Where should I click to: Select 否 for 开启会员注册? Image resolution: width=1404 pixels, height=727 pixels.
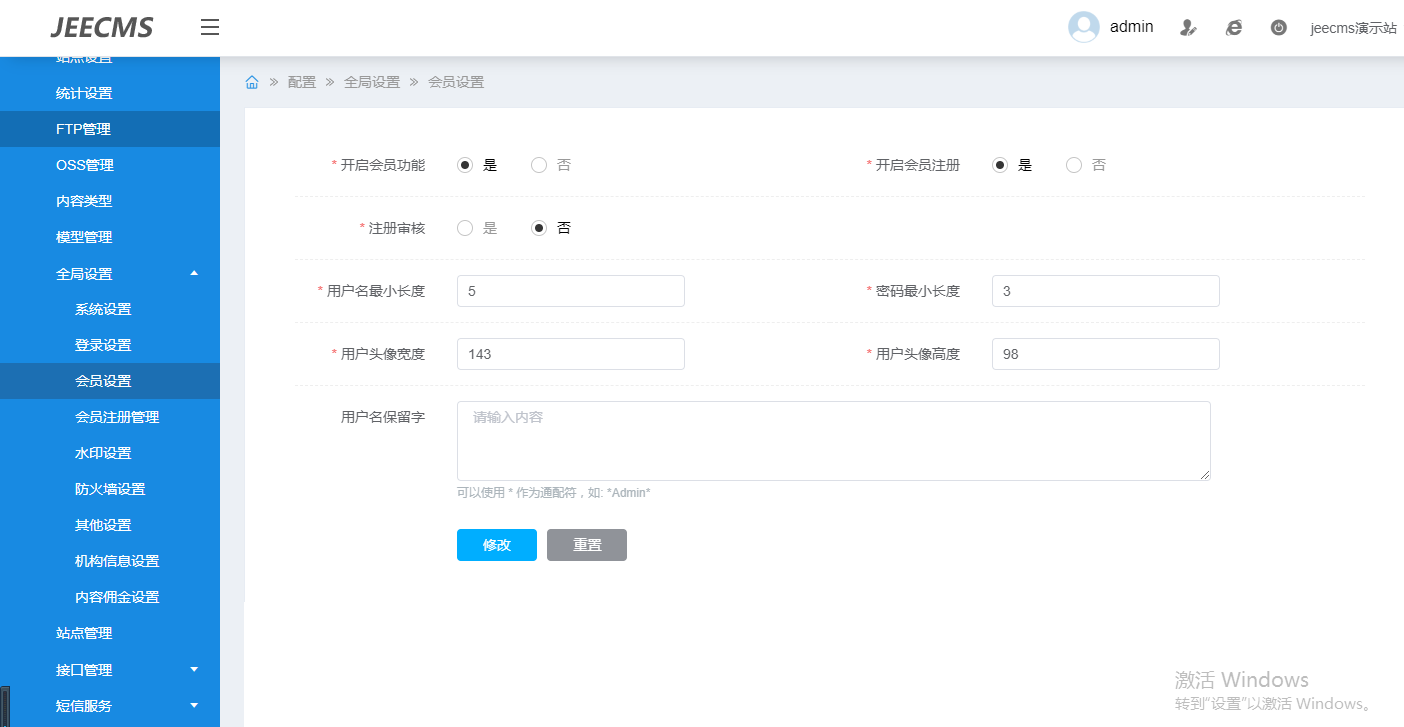(1074, 165)
